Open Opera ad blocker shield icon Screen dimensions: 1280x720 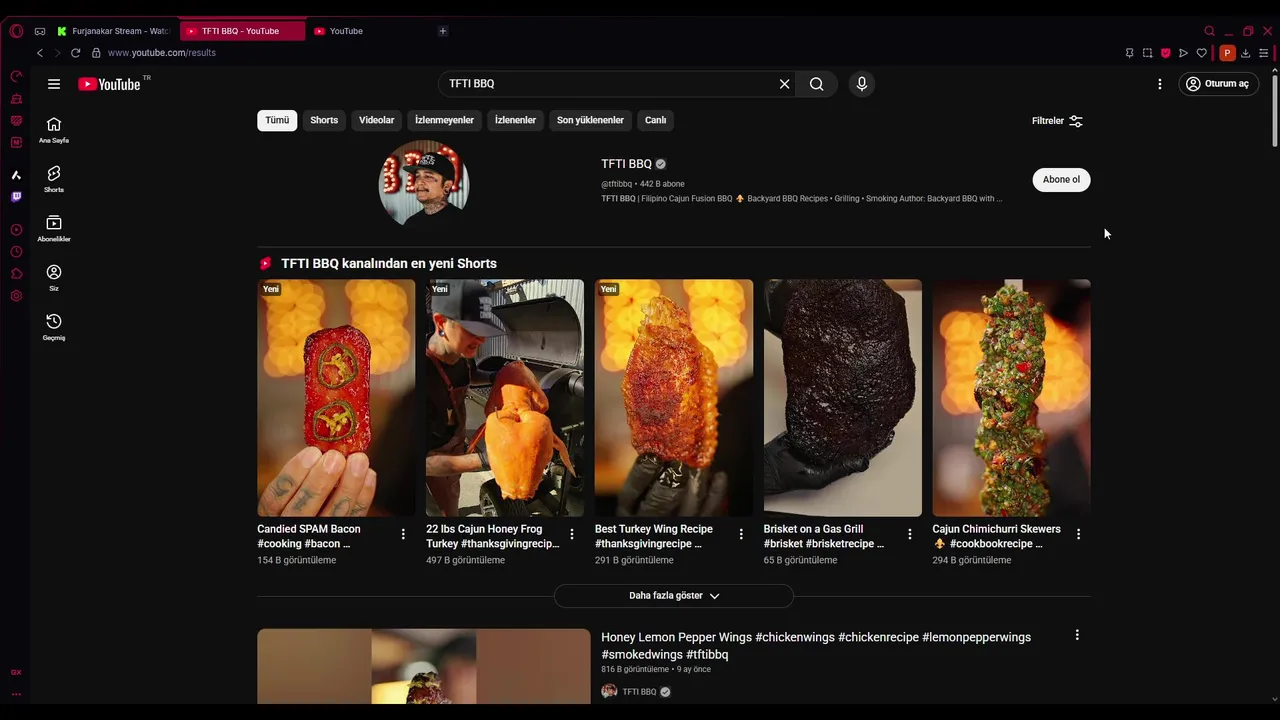coord(1165,53)
